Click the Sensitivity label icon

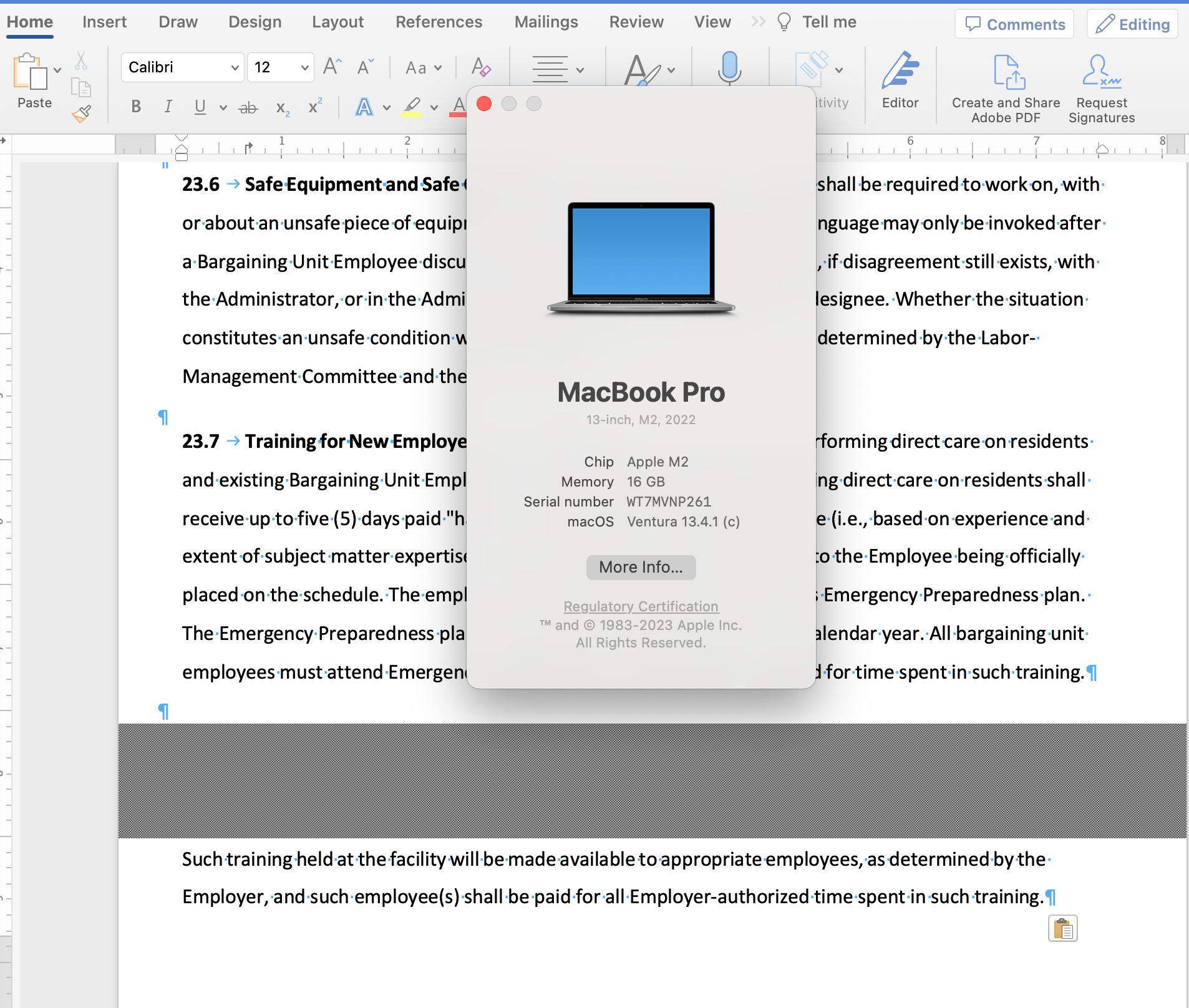click(x=812, y=69)
